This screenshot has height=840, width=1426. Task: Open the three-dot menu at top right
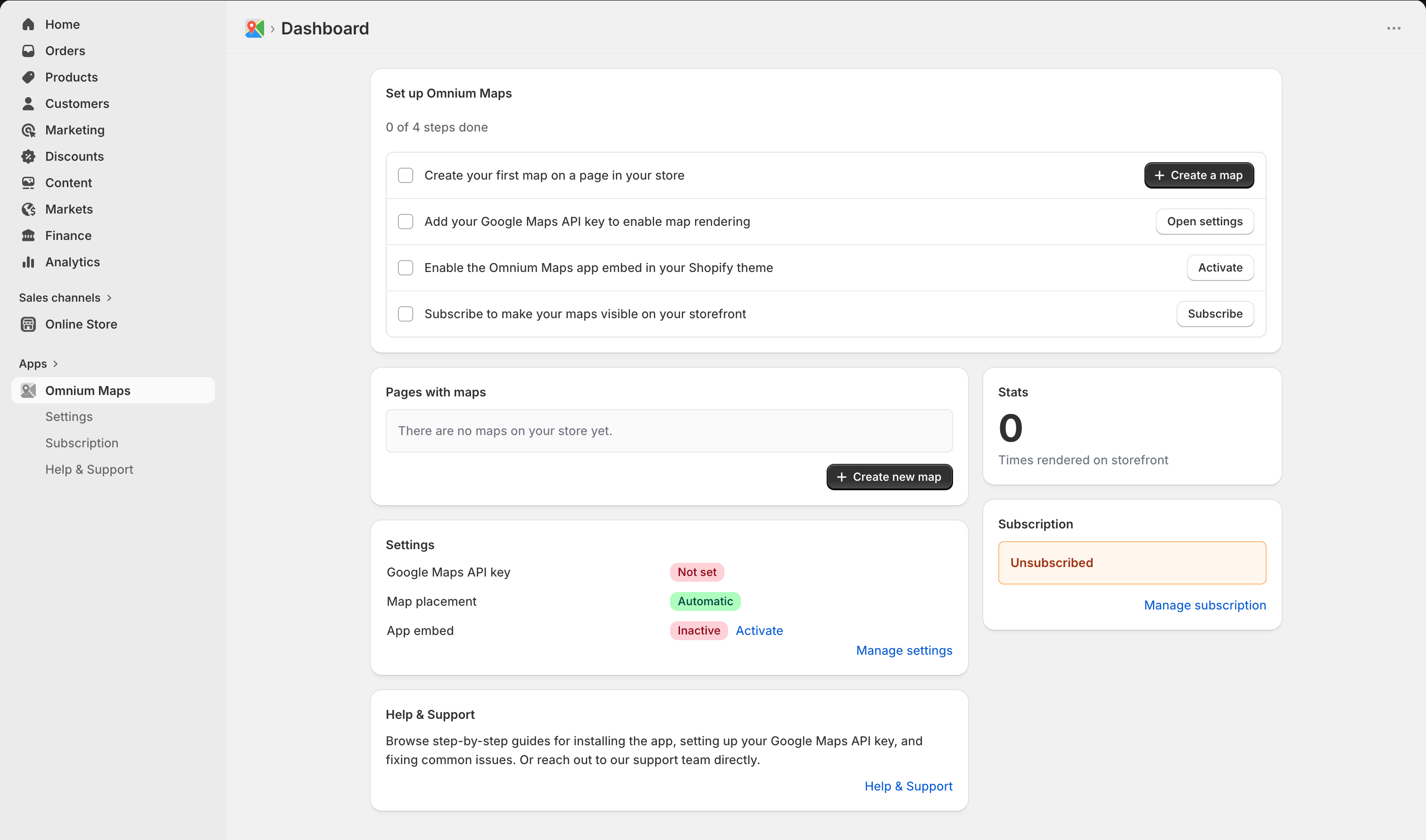1393,28
